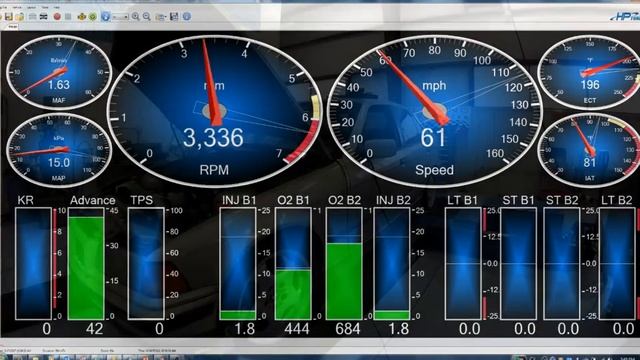Image resolution: width=640 pixels, height=360 pixels.
Task: Click the Open folder toolbar icon
Action: 20,17
